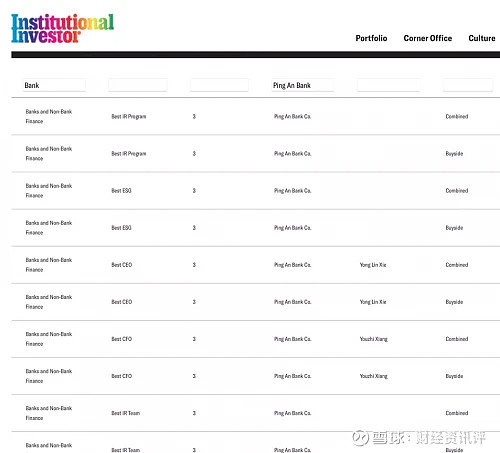Click Buyside in the Best CFO row
Image resolution: width=500 pixels, height=453 pixels.
pyautogui.click(x=454, y=376)
